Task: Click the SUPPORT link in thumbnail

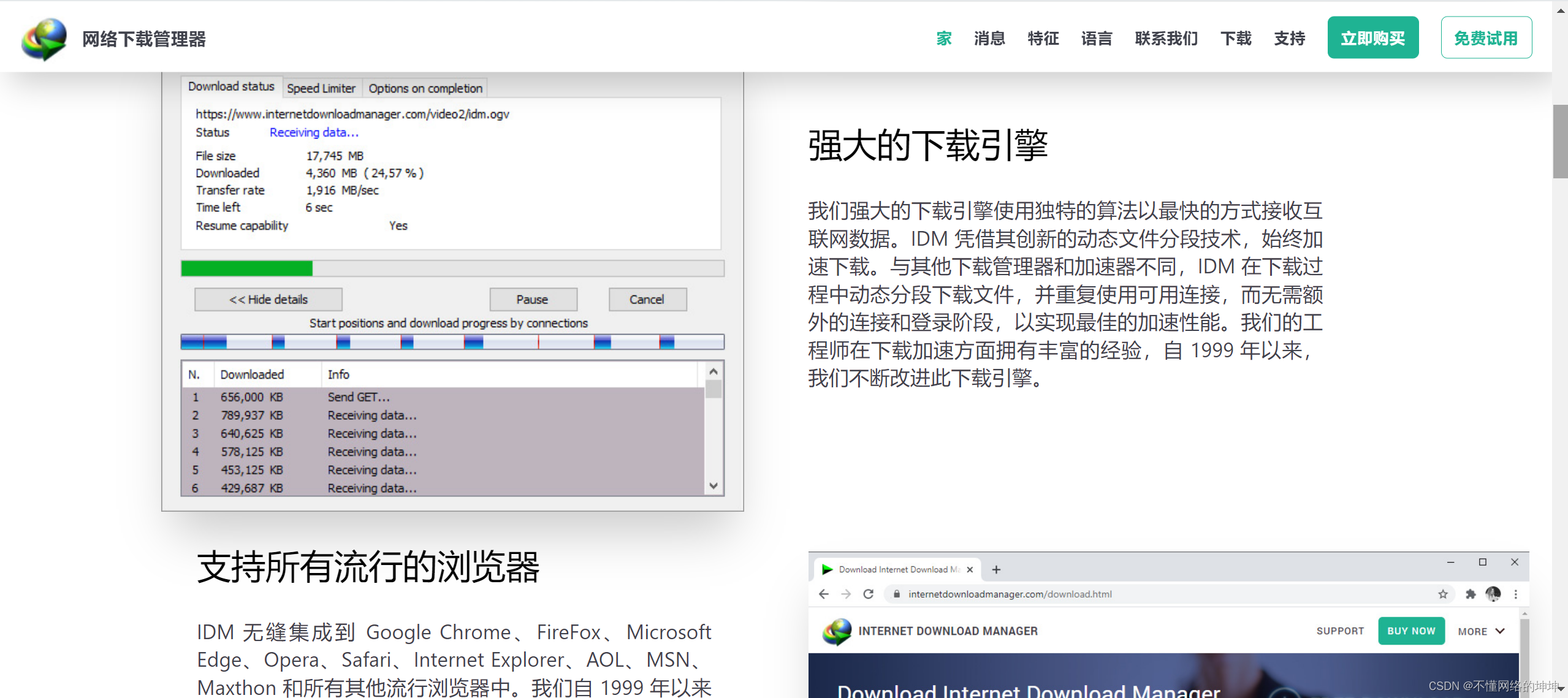Action: [1341, 631]
